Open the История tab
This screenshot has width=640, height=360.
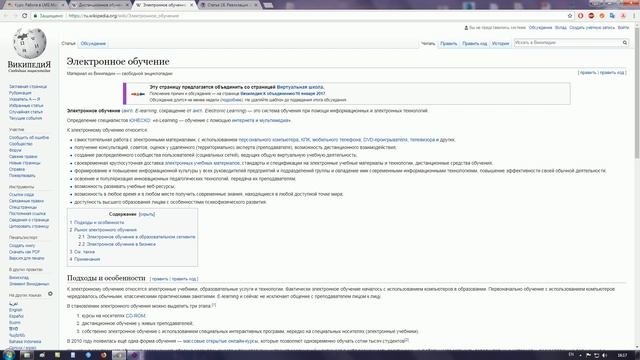500,43
